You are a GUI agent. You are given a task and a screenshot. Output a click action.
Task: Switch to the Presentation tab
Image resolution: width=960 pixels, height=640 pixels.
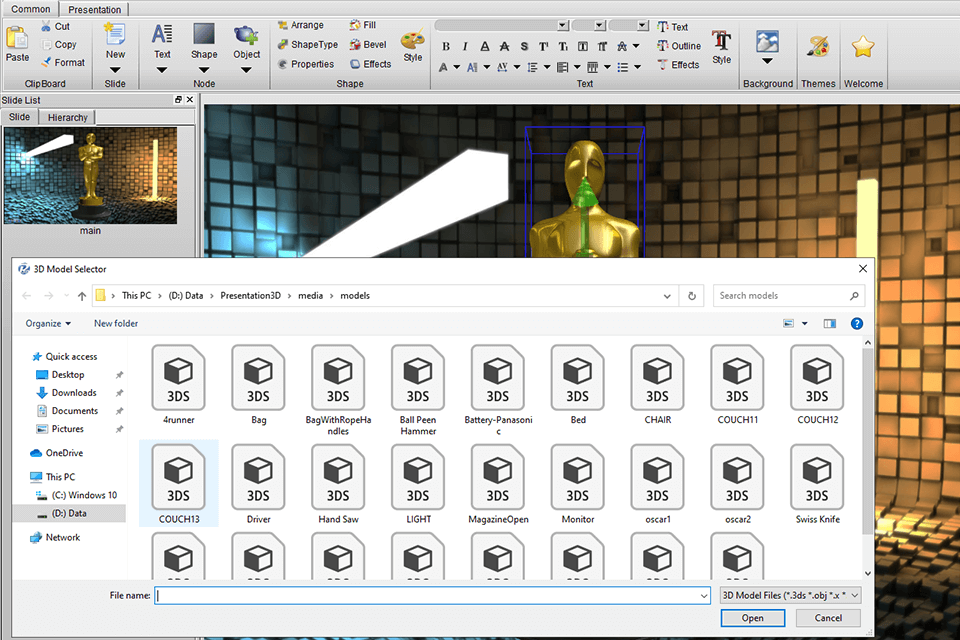[94, 8]
